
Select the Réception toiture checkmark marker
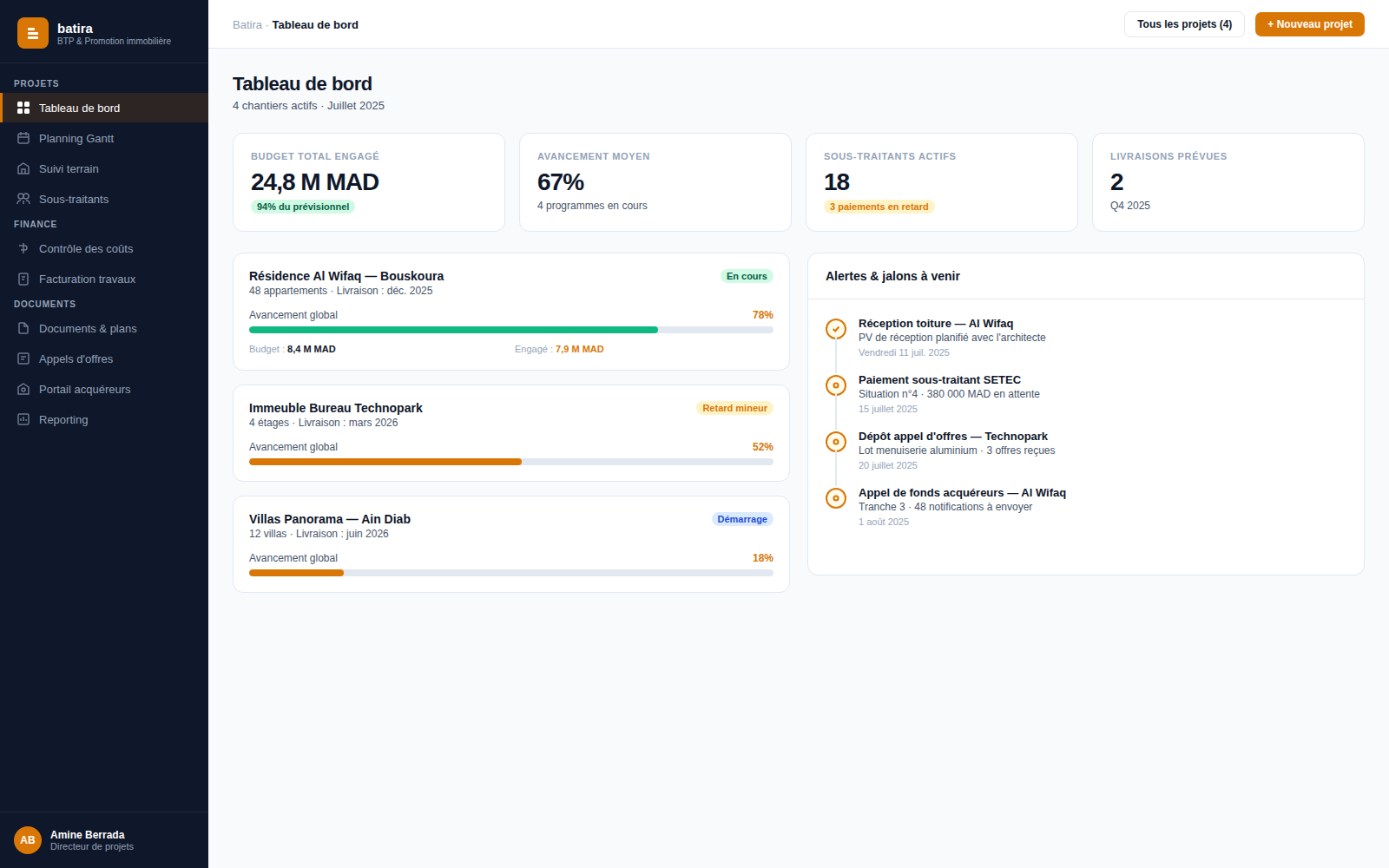coord(836,329)
